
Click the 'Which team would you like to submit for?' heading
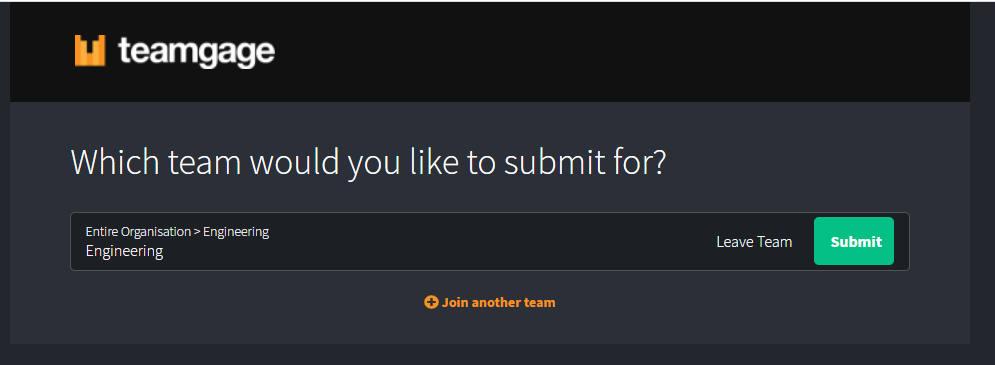369,163
